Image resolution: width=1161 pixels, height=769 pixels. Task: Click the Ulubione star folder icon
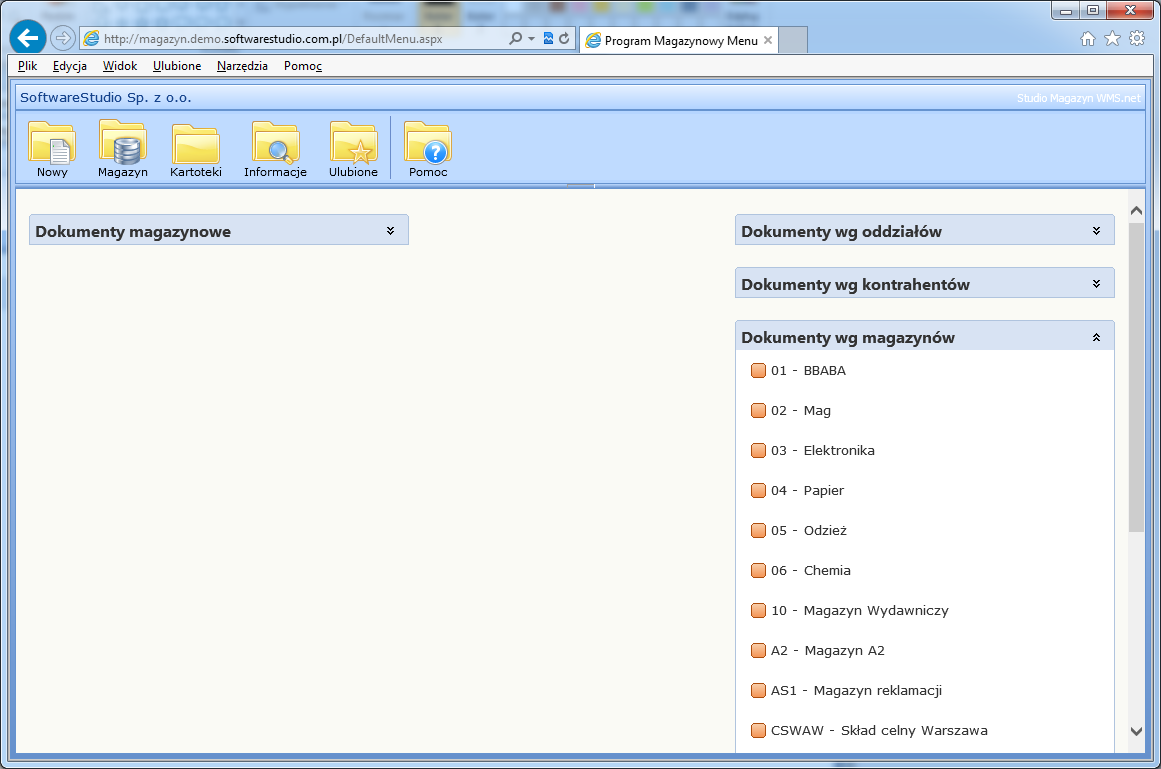(x=353, y=143)
